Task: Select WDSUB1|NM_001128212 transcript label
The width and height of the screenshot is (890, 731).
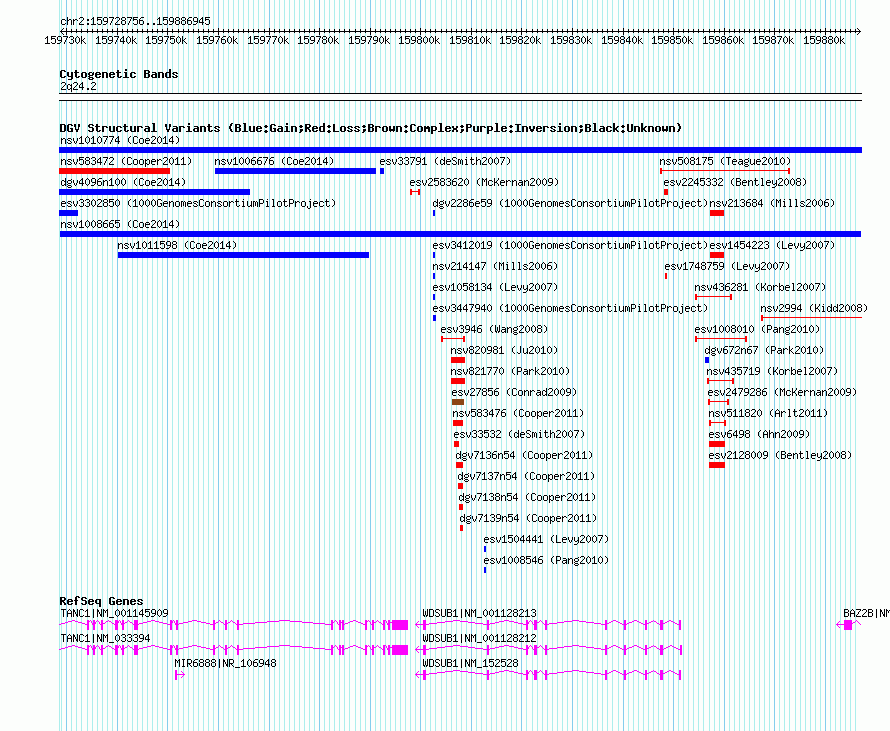Action: pos(480,638)
